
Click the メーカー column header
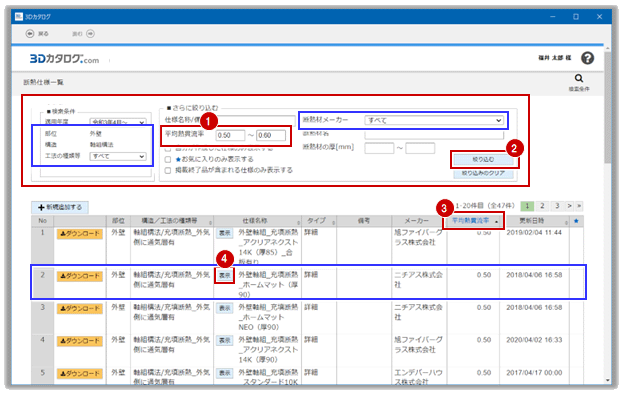pos(419,221)
